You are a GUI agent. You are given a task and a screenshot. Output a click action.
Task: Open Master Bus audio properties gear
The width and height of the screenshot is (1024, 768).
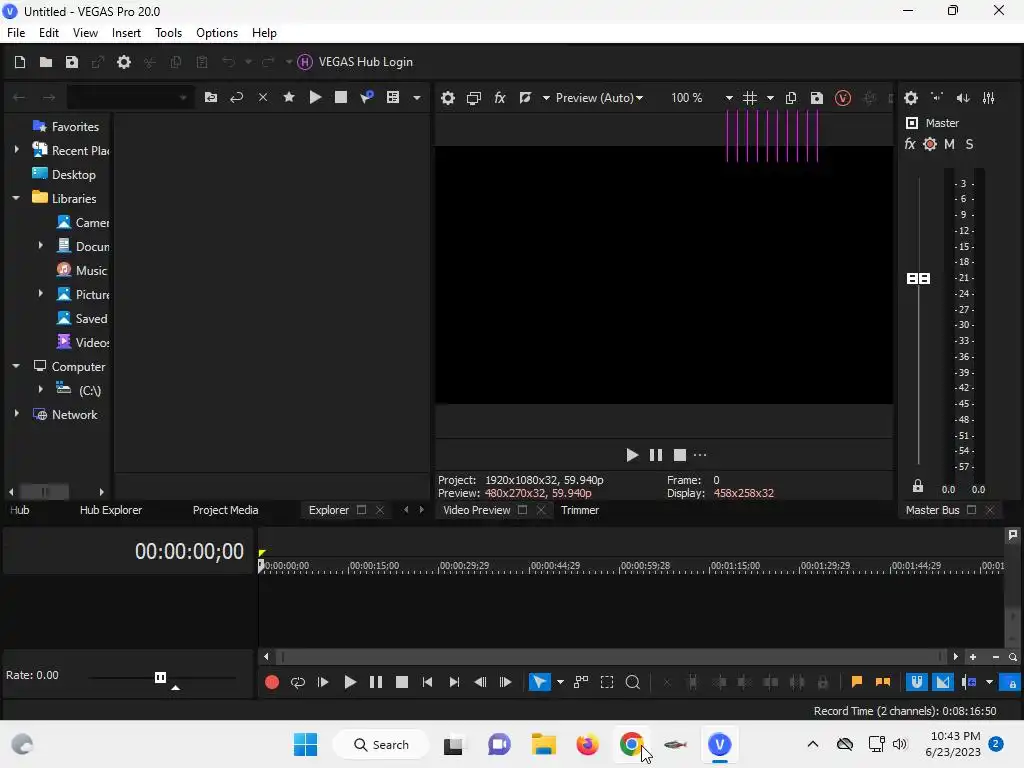pos(911,98)
